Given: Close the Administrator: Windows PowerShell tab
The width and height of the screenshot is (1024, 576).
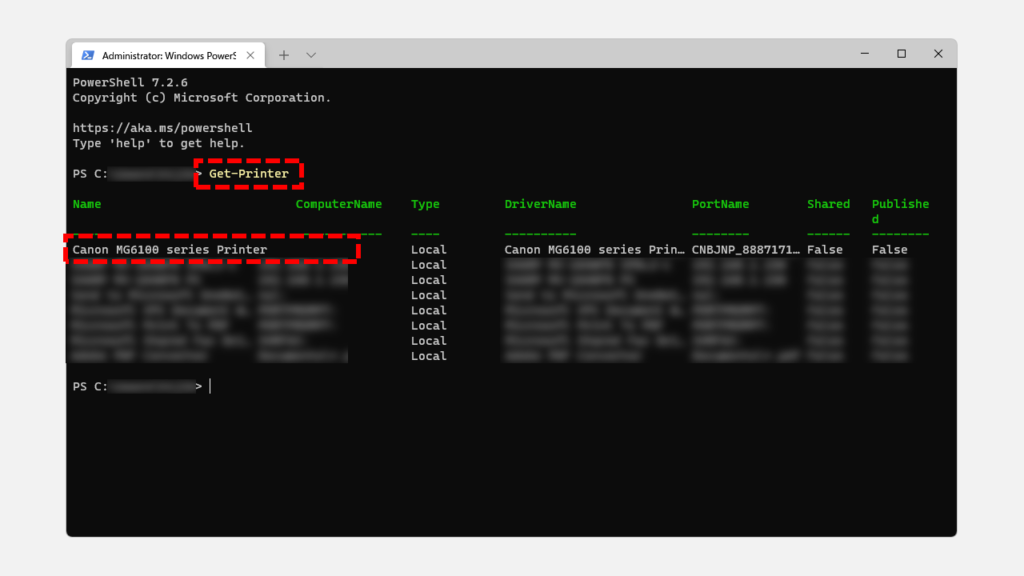Looking at the screenshot, I should (250, 55).
